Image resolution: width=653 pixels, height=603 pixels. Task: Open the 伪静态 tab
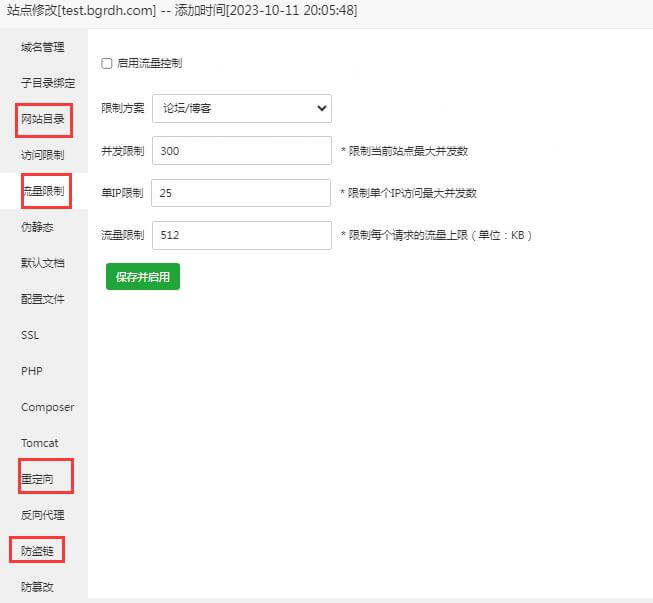click(x=37, y=227)
